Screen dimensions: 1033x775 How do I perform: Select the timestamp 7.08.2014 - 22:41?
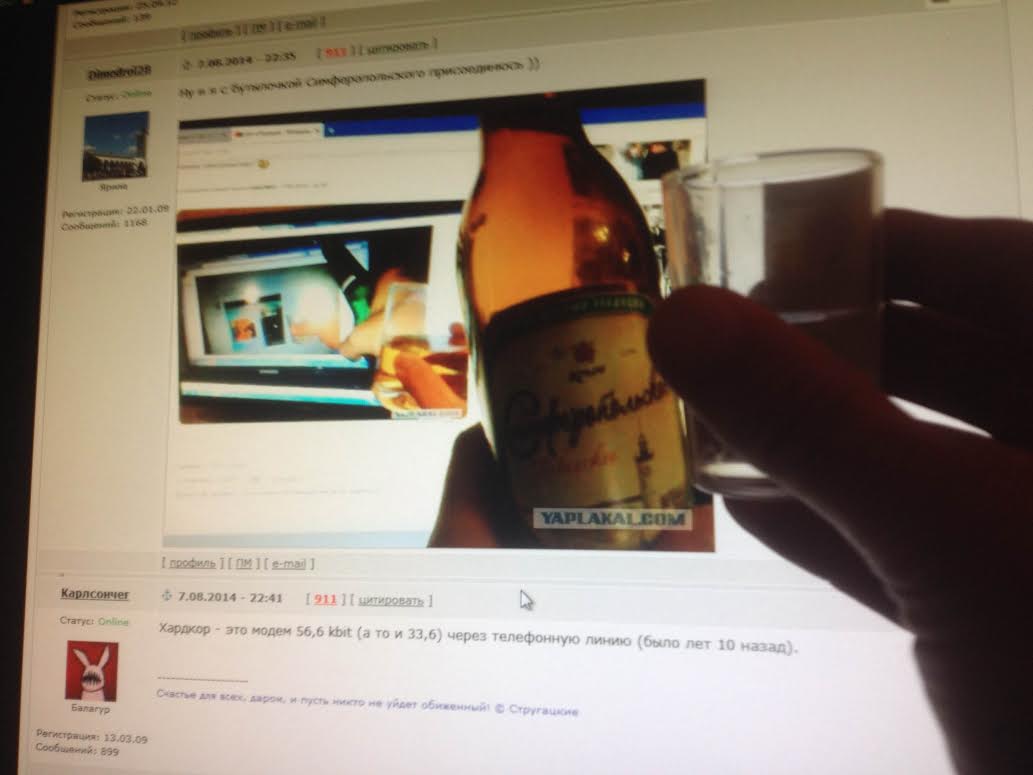230,598
